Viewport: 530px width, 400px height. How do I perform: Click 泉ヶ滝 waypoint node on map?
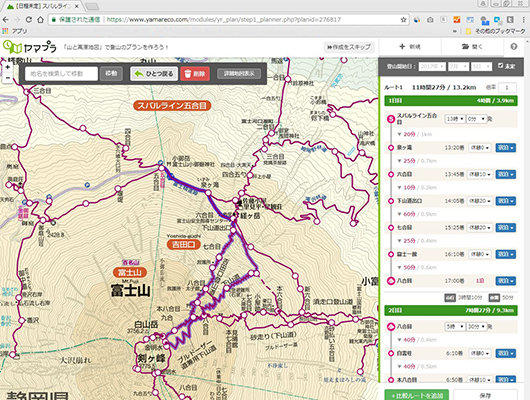[208, 193]
